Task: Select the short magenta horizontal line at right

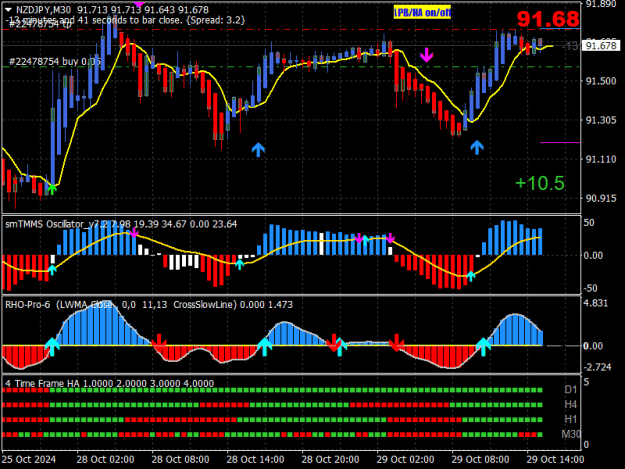Action: coord(560,142)
